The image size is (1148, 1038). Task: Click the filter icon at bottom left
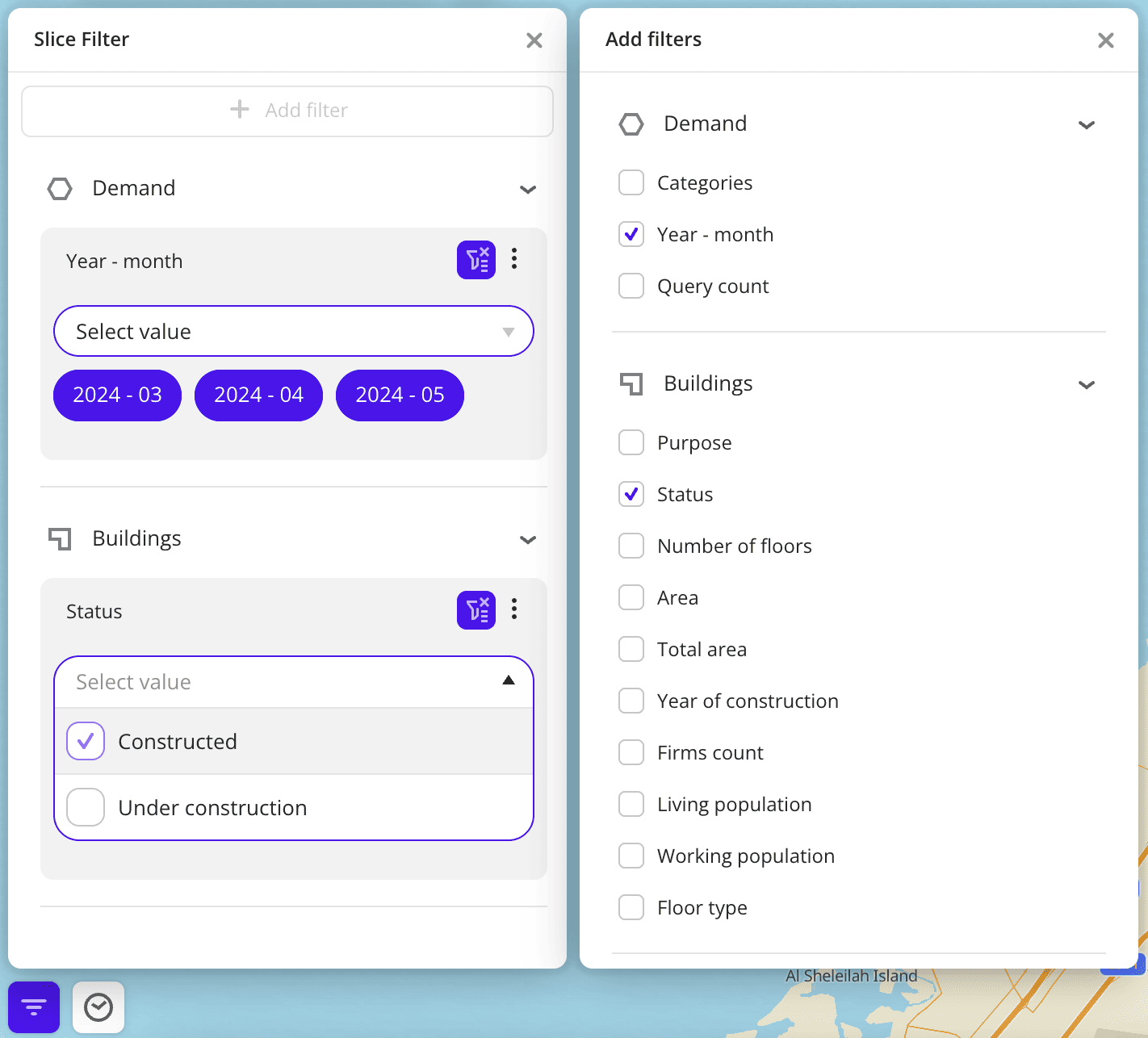[34, 1007]
